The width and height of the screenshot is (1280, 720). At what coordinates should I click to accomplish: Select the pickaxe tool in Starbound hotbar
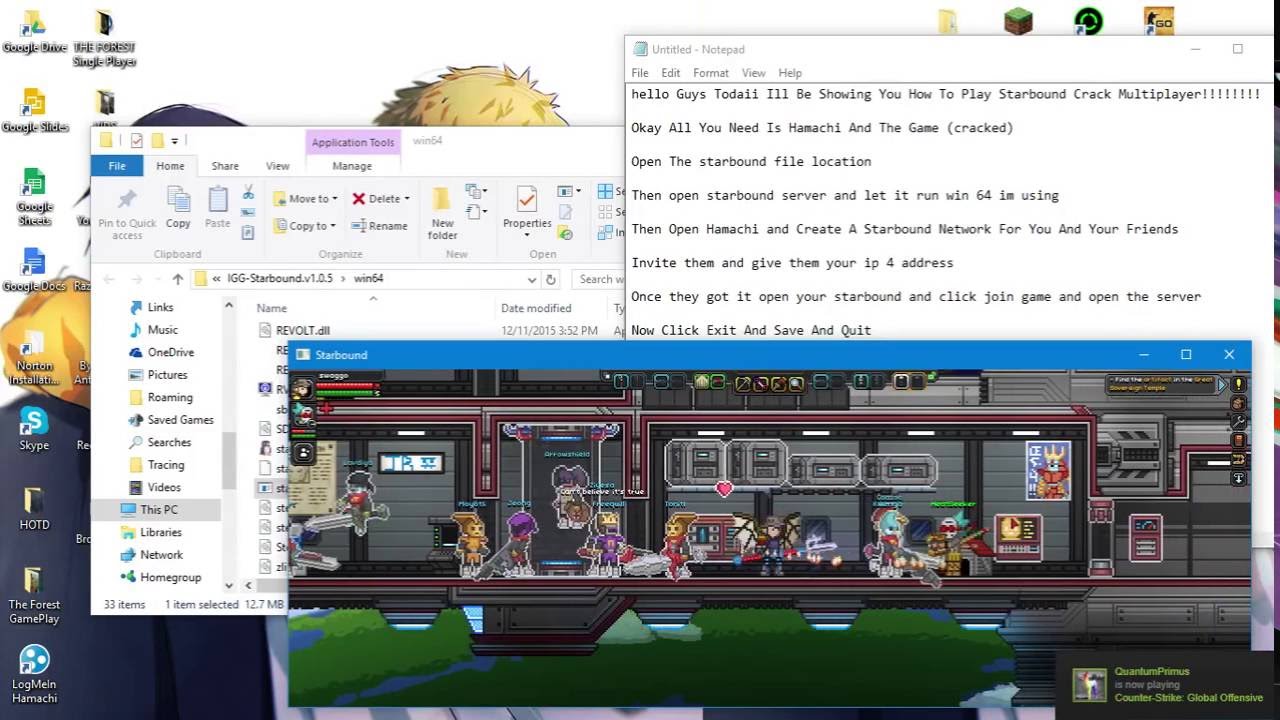click(743, 382)
